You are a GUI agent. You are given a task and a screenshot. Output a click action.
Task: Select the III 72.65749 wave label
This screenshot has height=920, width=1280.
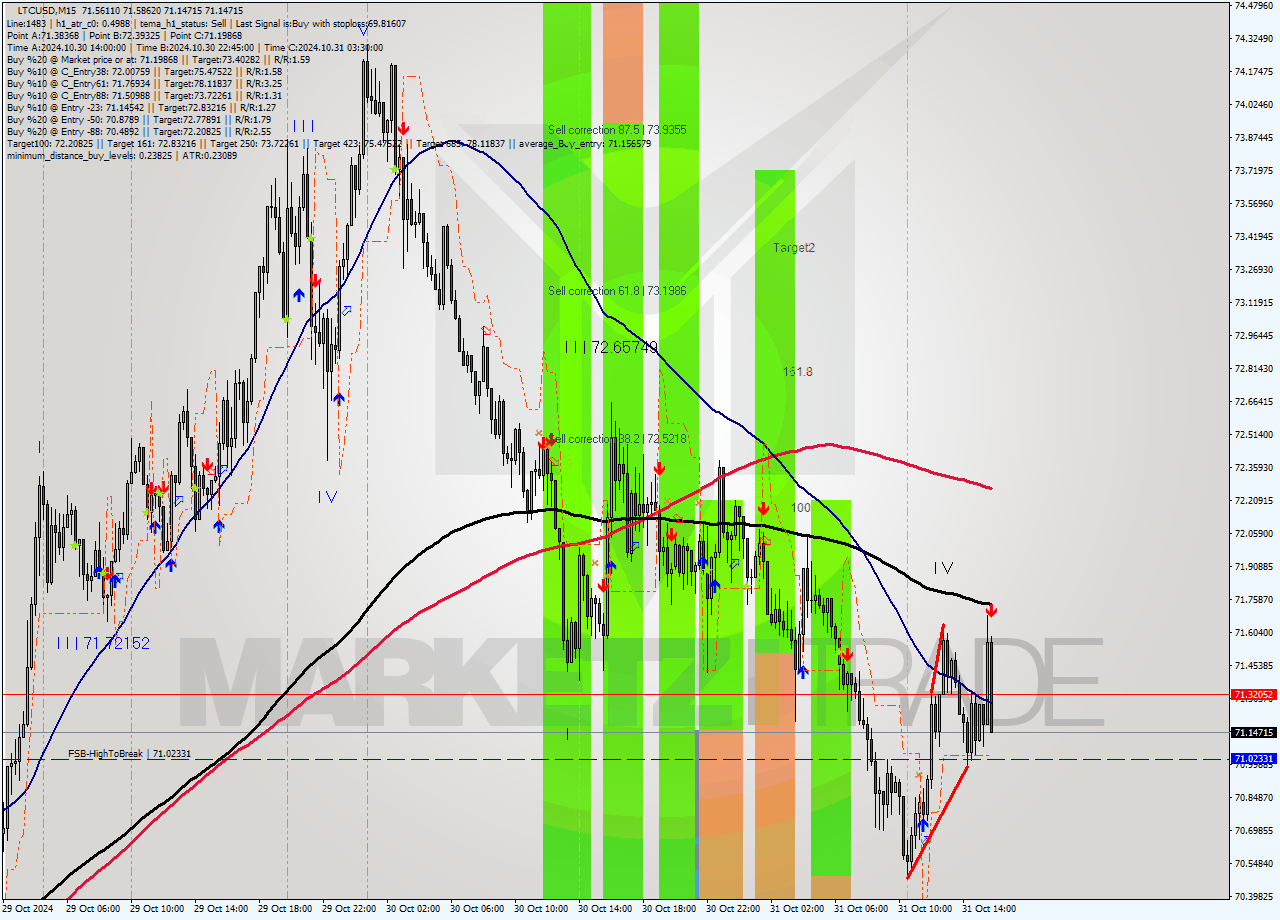tap(610, 347)
